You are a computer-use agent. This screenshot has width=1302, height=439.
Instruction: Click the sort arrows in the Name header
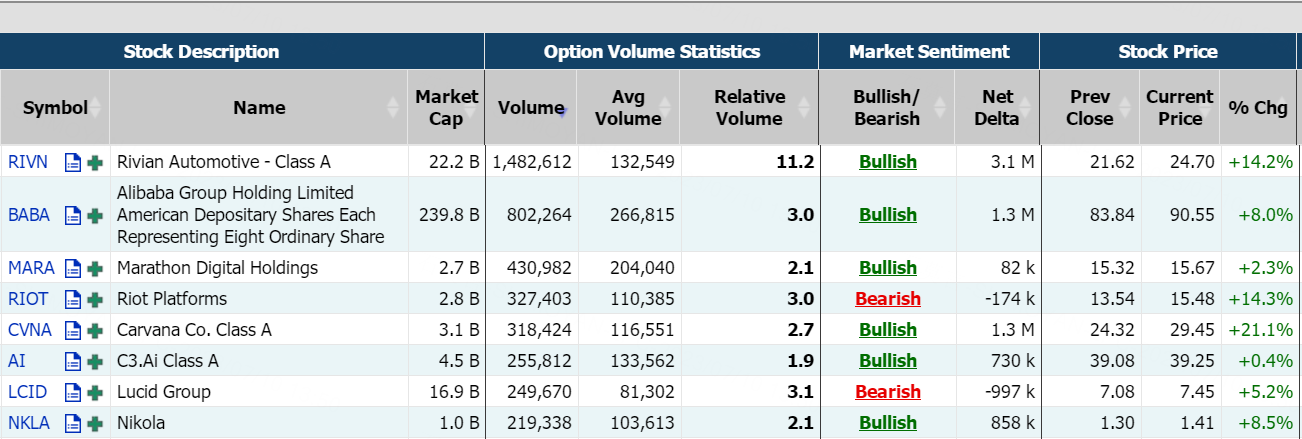click(394, 108)
